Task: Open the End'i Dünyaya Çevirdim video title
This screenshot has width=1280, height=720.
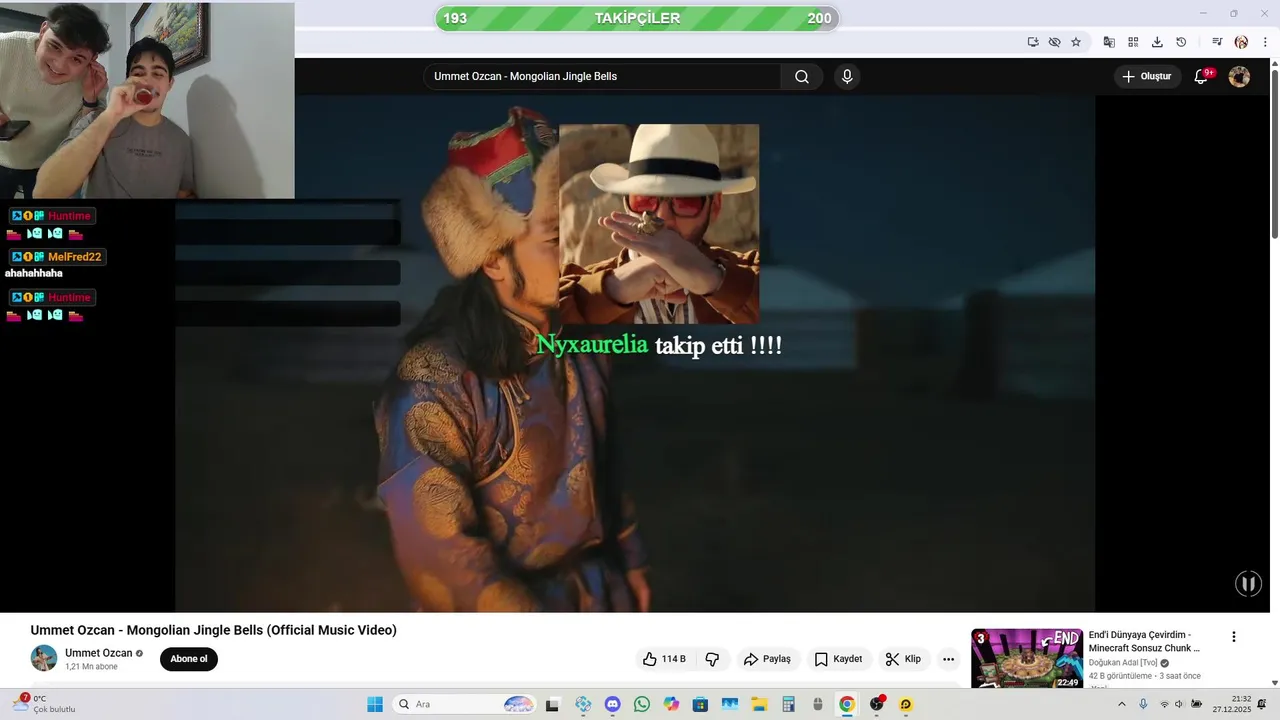Action: (x=1144, y=642)
